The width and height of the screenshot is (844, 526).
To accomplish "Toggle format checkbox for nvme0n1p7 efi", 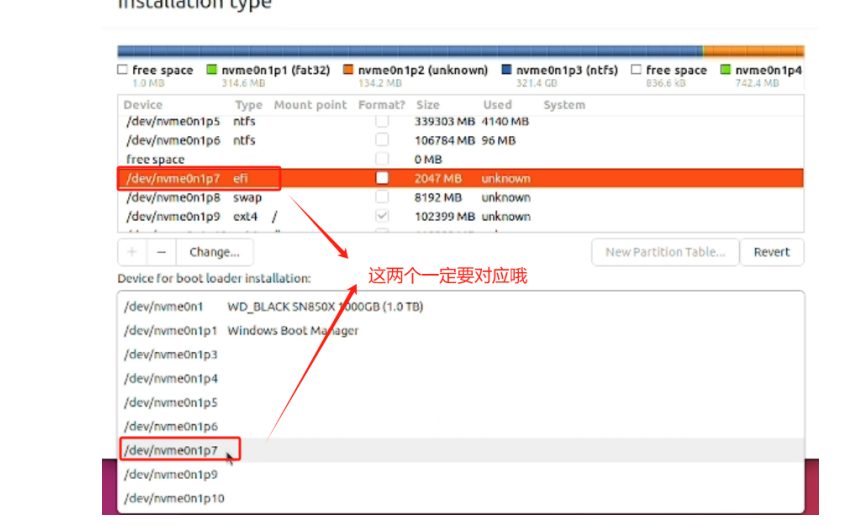I will click(382, 178).
